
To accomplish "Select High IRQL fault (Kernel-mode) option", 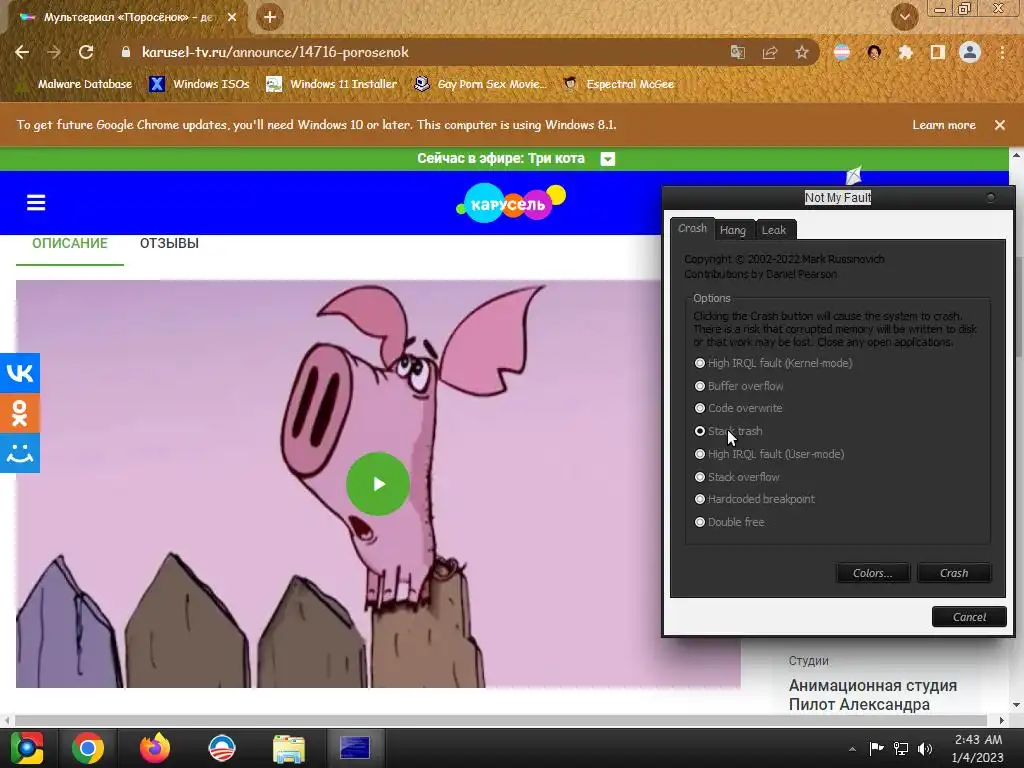I will coord(773,363).
